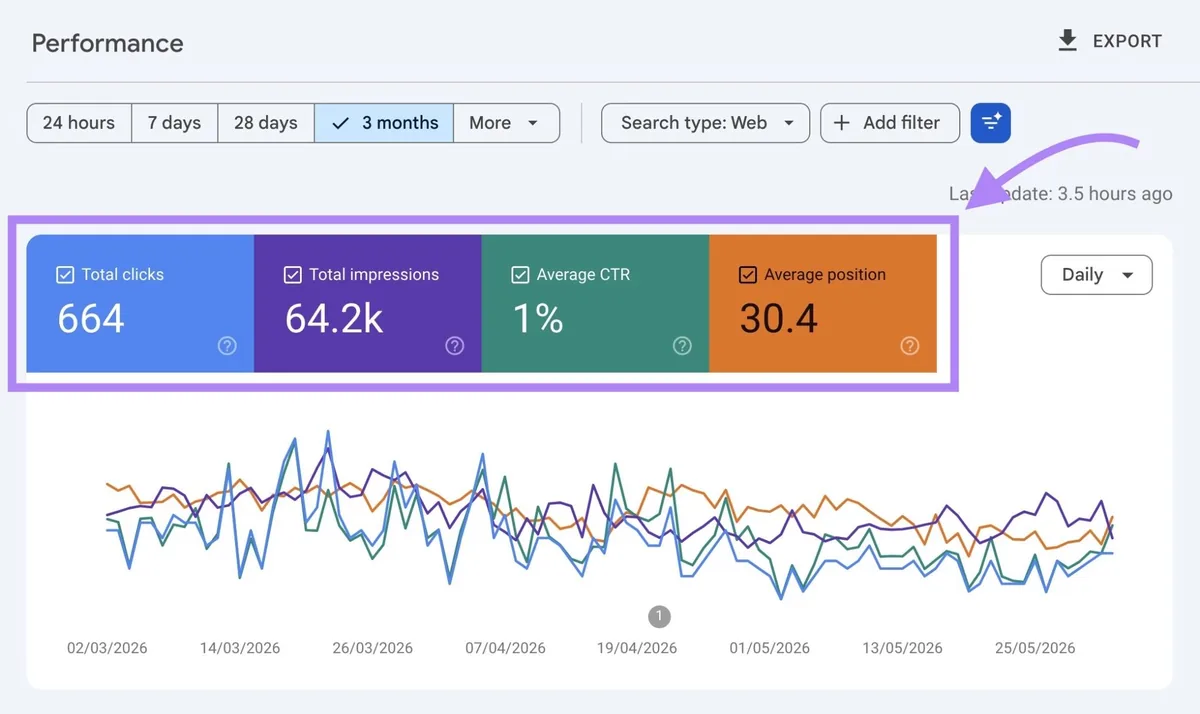Open the Search type: Web dropdown
Screen dimensions: 1200x714
click(705, 123)
